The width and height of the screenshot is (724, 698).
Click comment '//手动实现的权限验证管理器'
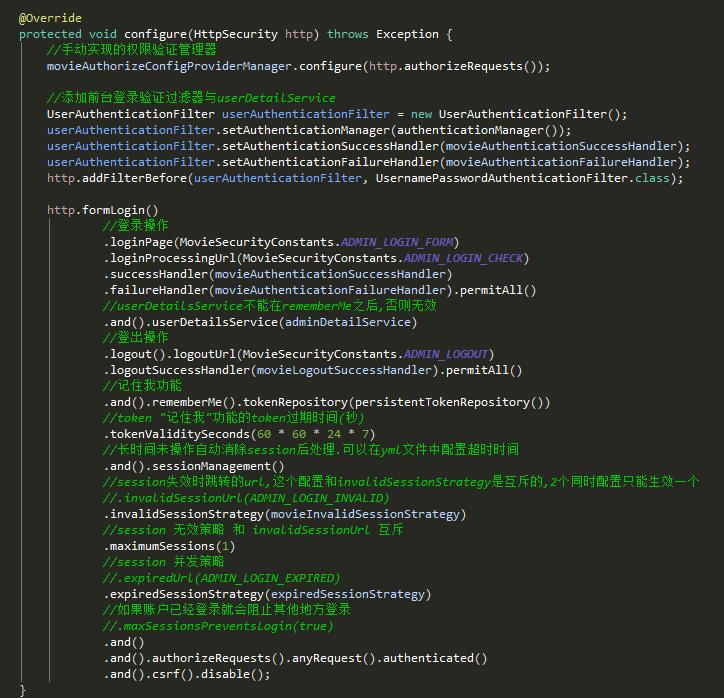tap(132, 50)
